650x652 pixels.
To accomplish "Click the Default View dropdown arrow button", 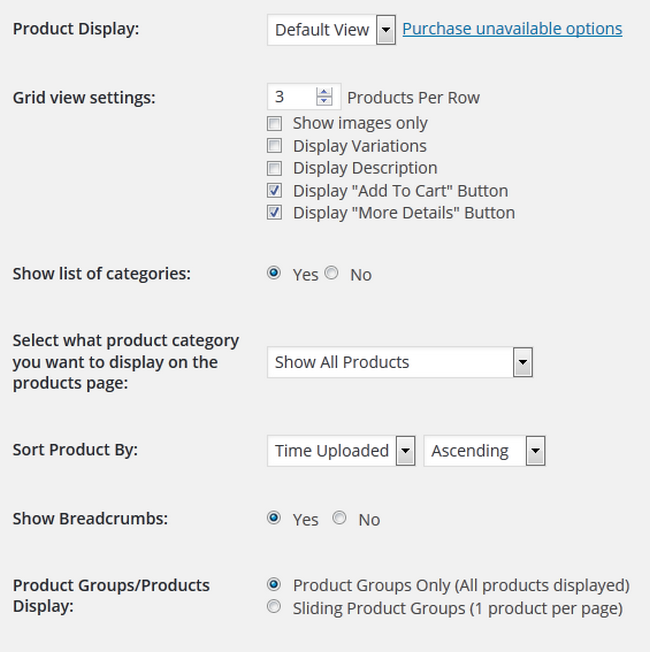I will pyautogui.click(x=386, y=30).
